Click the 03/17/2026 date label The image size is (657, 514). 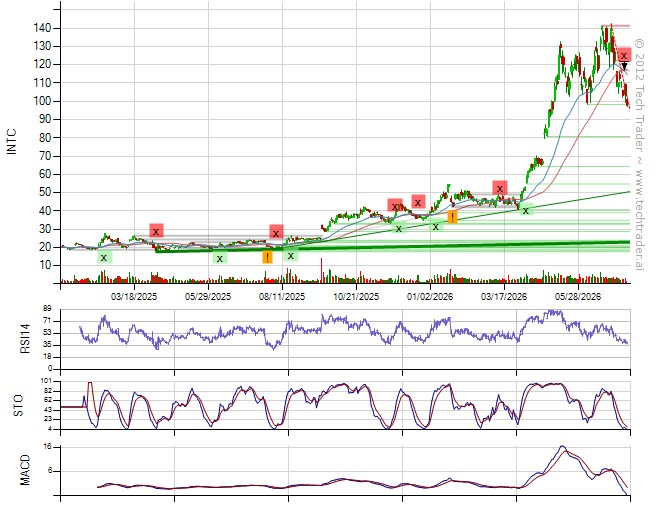[x=504, y=297]
